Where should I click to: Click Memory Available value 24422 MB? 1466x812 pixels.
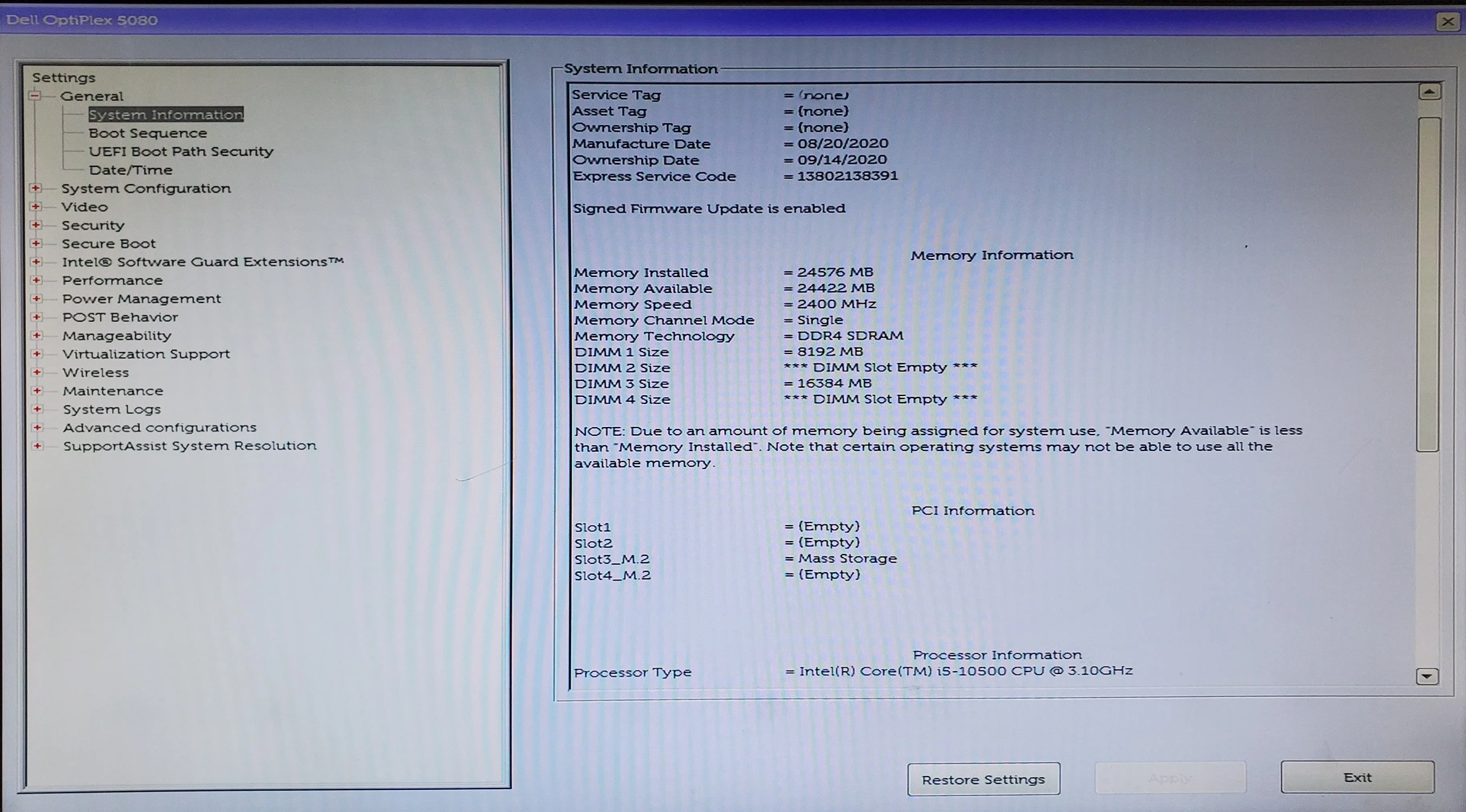(835, 288)
